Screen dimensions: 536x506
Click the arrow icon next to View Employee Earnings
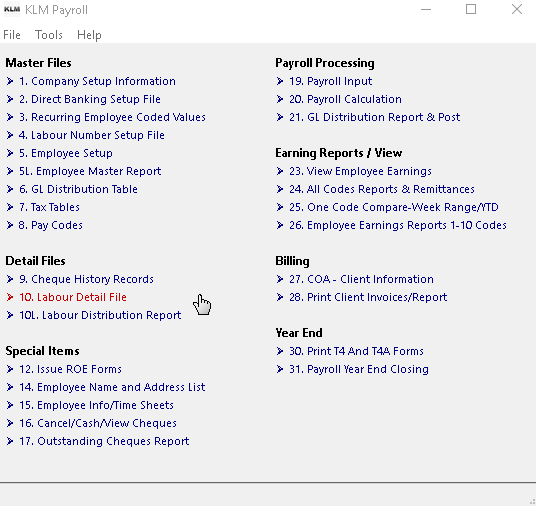(x=280, y=171)
